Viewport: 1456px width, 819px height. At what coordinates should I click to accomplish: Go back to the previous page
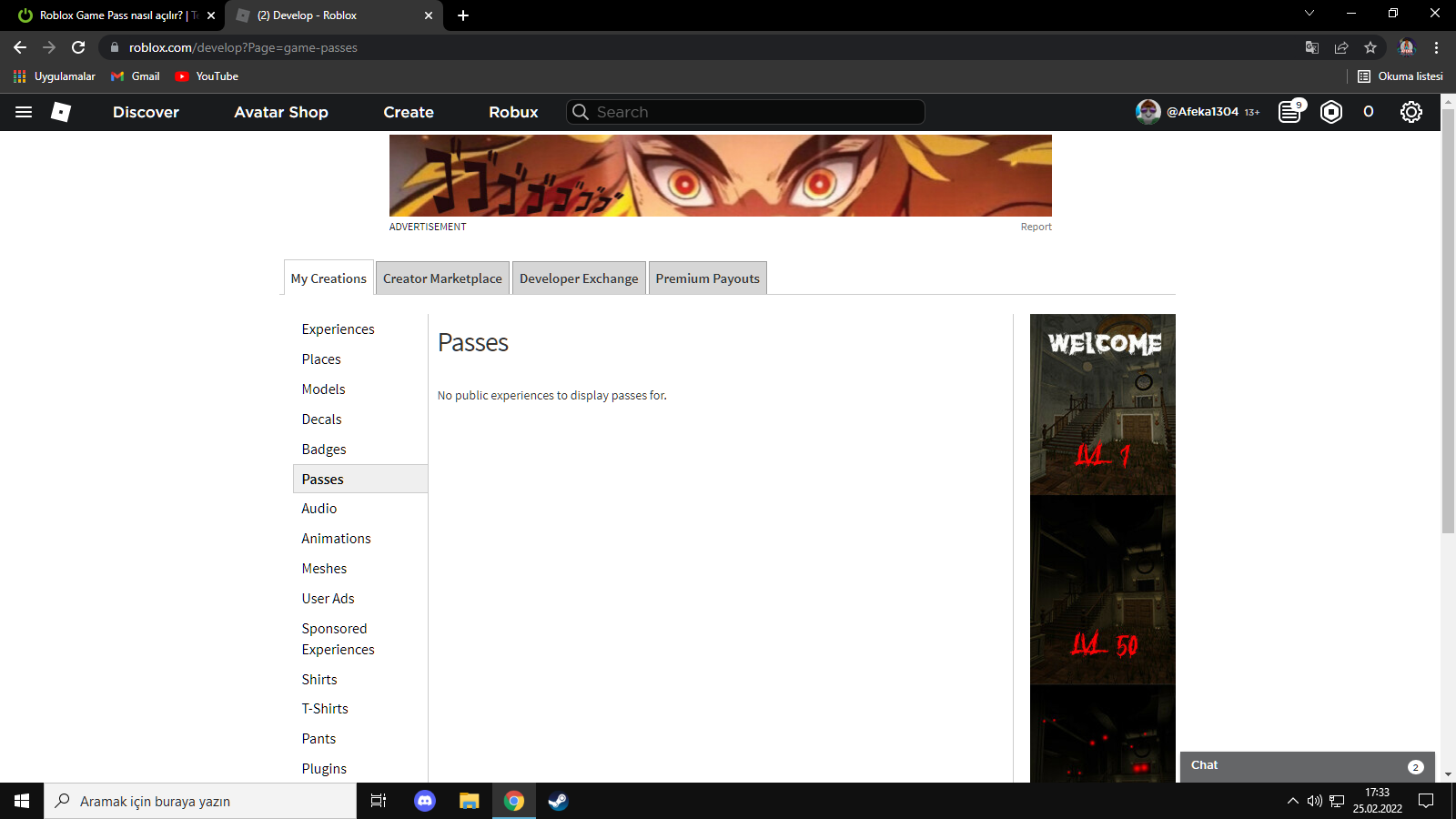[20, 47]
